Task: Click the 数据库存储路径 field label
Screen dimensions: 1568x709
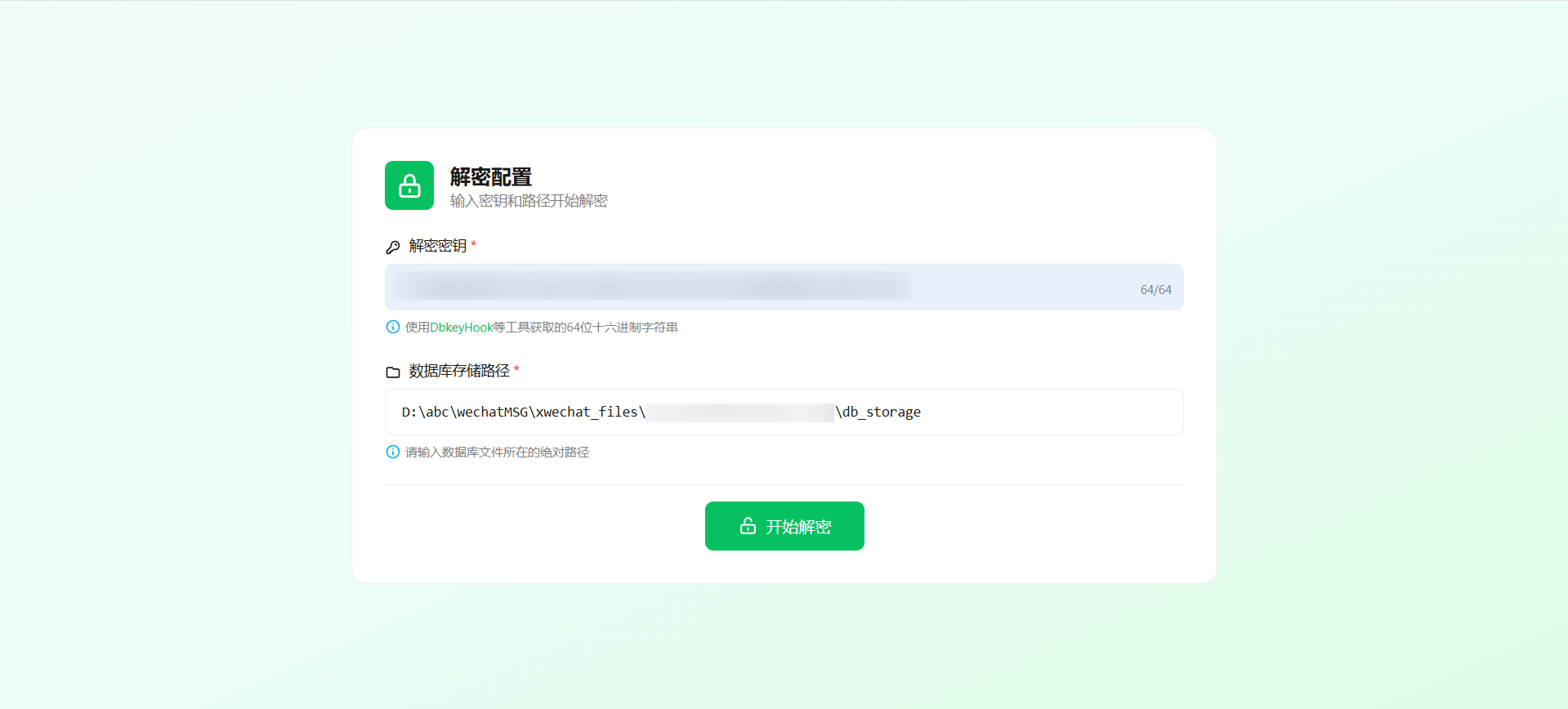Action: click(459, 371)
